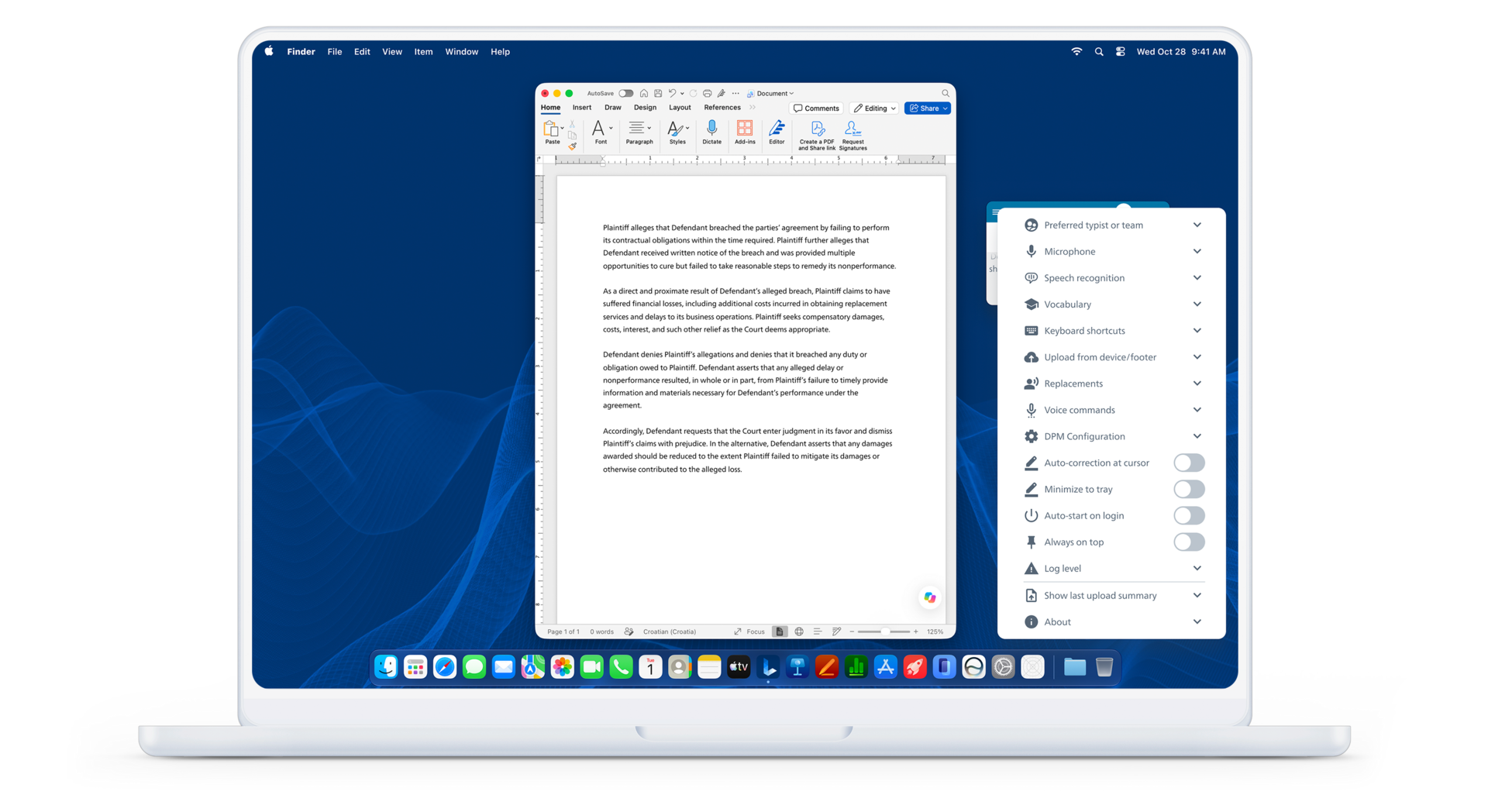Click the Undo arrow in Word
Image resolution: width=1488 pixels, height=812 pixels.
click(673, 93)
